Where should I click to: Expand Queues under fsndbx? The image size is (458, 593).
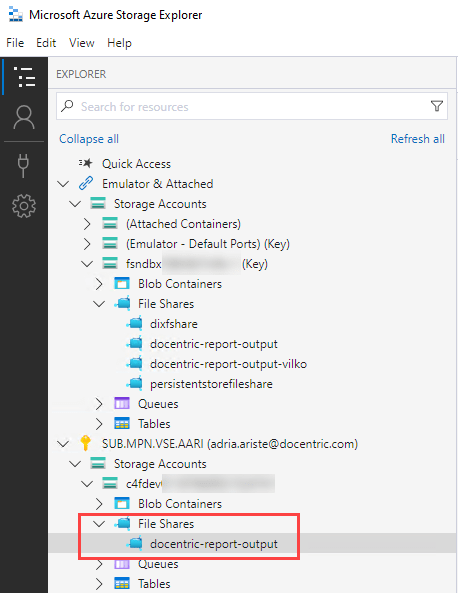tap(99, 404)
